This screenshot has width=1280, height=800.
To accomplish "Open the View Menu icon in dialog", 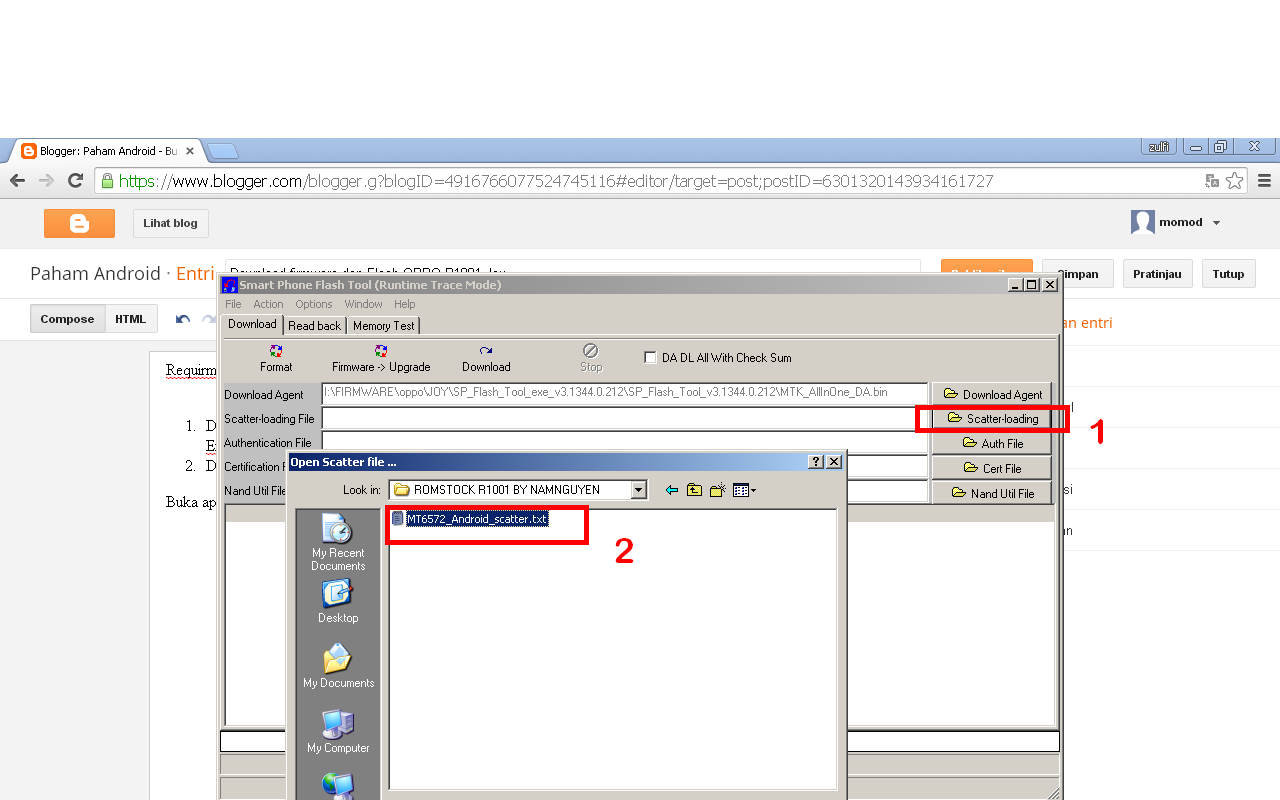I will 744,490.
